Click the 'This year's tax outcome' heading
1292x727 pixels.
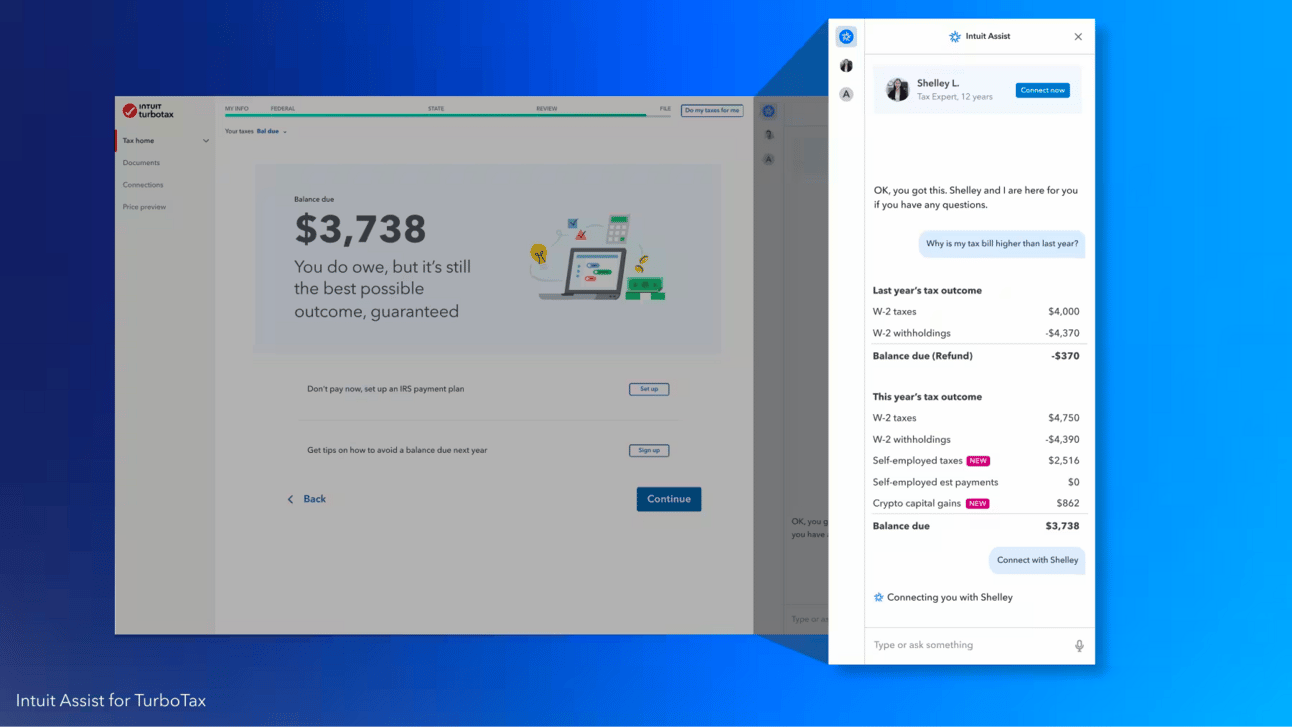click(927, 397)
